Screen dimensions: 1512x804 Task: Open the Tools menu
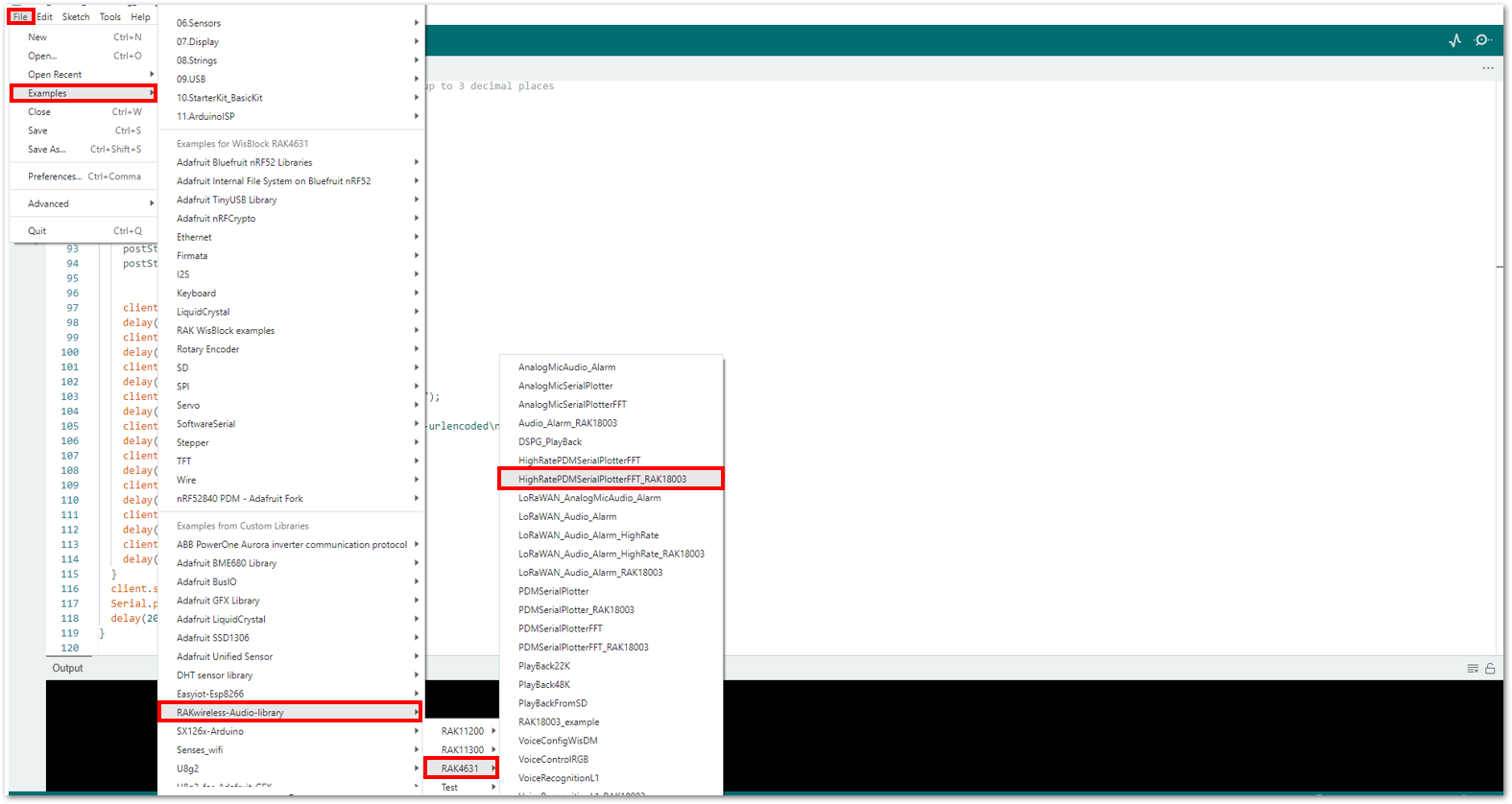(x=110, y=16)
